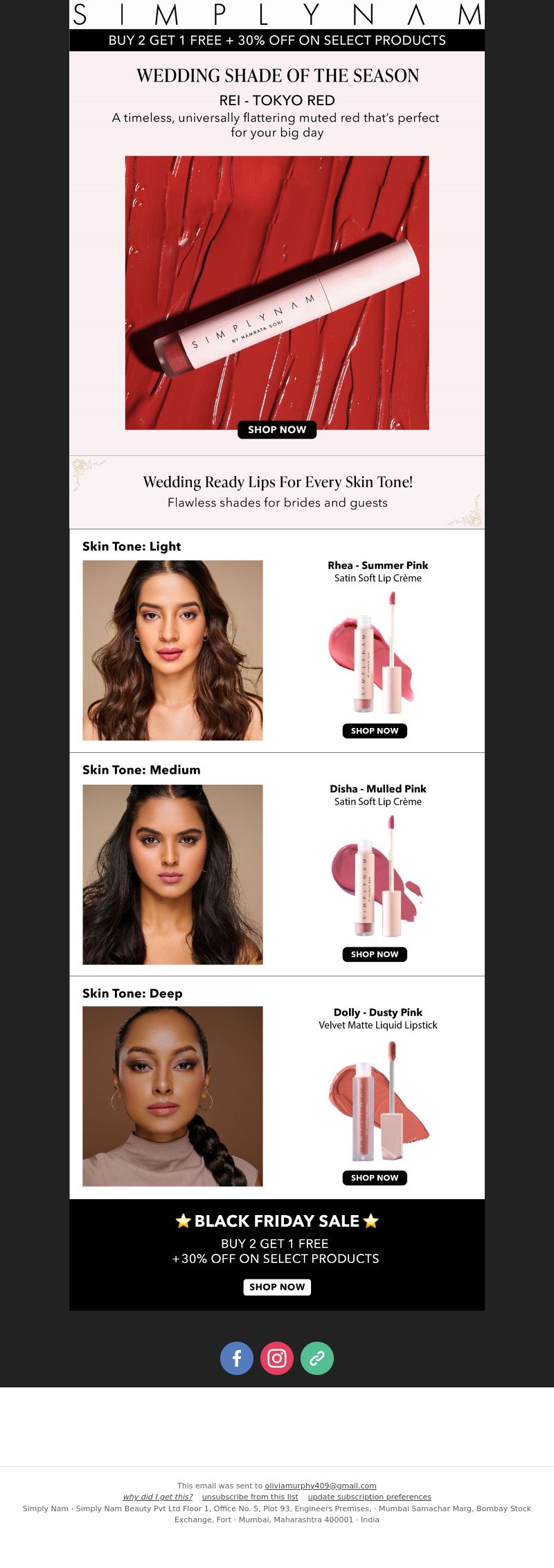Click the Medium skin tone model photo

(x=172, y=875)
